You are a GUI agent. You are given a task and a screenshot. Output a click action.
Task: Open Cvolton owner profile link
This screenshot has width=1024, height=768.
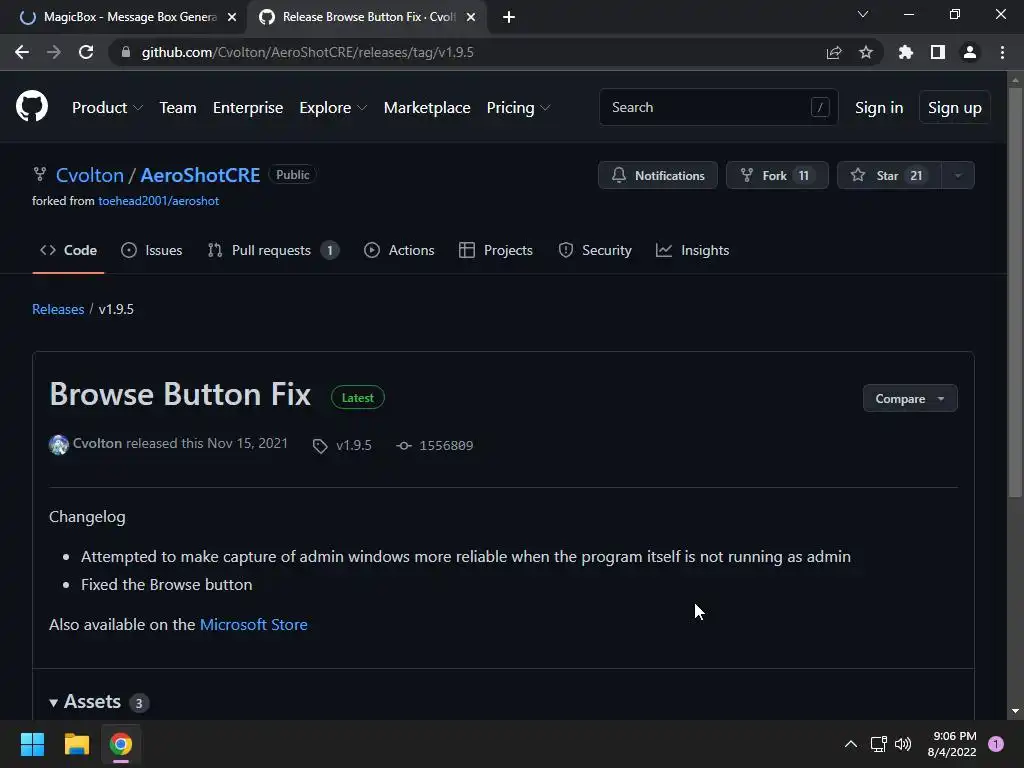(x=89, y=175)
